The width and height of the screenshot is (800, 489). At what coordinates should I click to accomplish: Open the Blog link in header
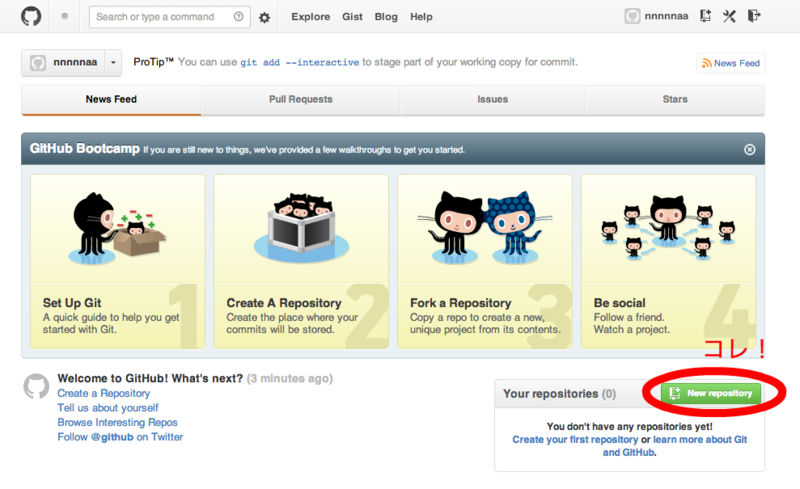click(x=386, y=17)
